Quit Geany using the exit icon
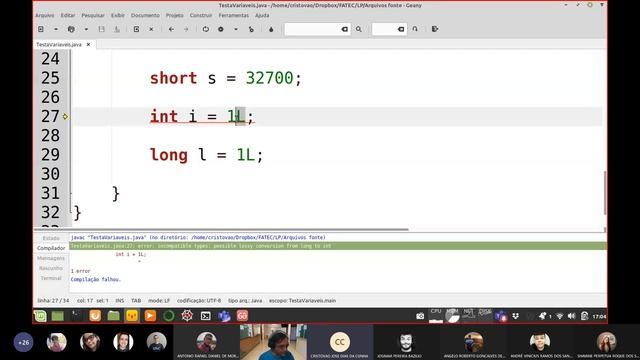Screen dimensions: 640x360 (435, 29)
